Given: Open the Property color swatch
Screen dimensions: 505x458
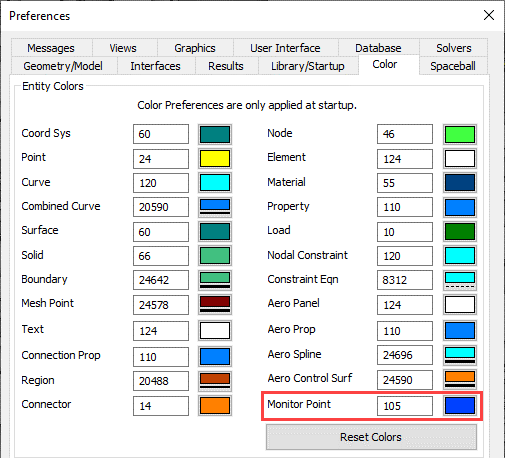Looking at the screenshot, I should click(x=460, y=207).
